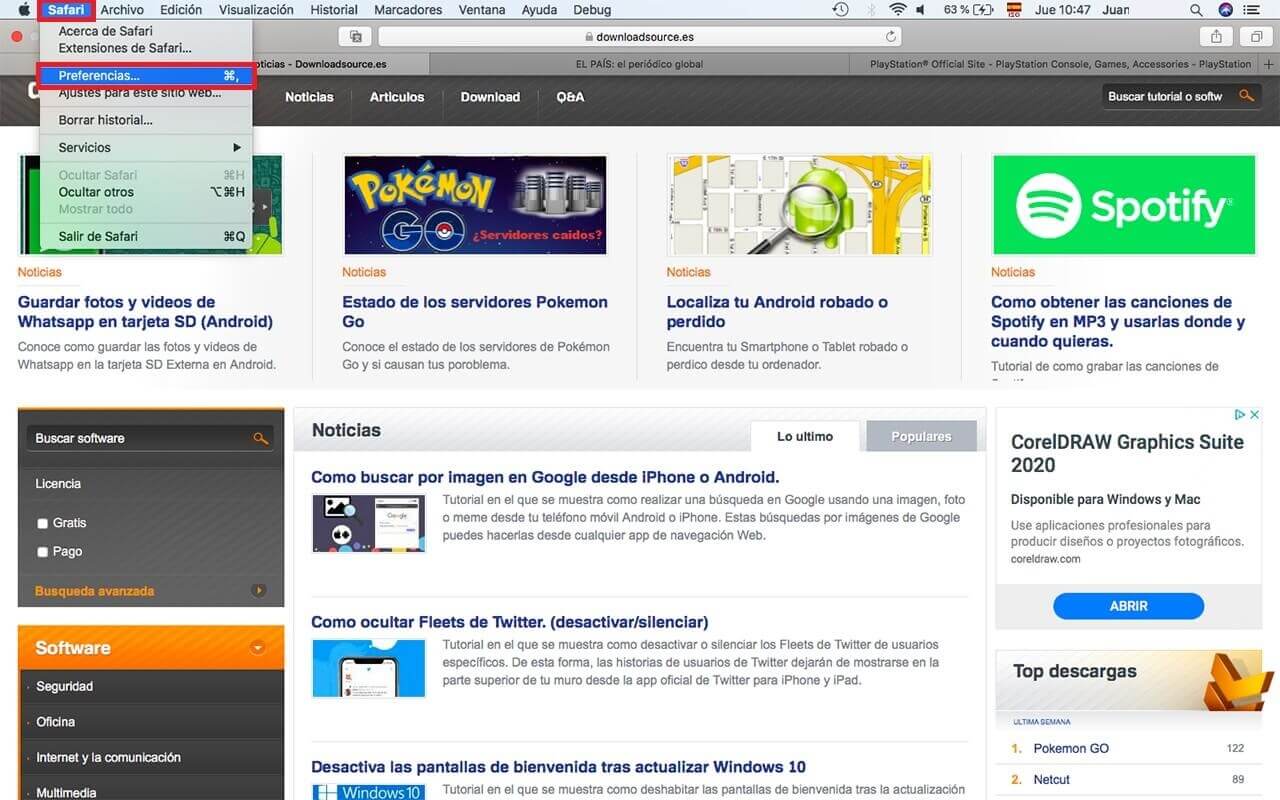Open the Visualización menu

[256, 10]
